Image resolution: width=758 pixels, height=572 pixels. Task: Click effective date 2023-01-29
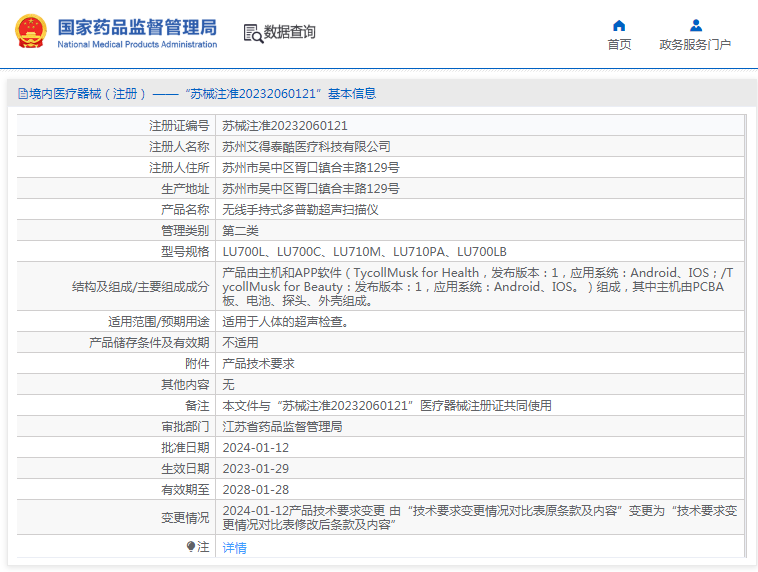255,469
